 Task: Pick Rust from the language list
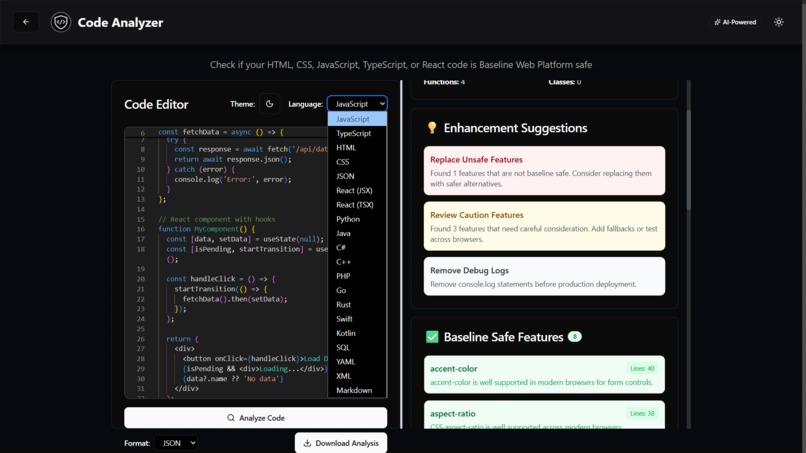coord(357,305)
